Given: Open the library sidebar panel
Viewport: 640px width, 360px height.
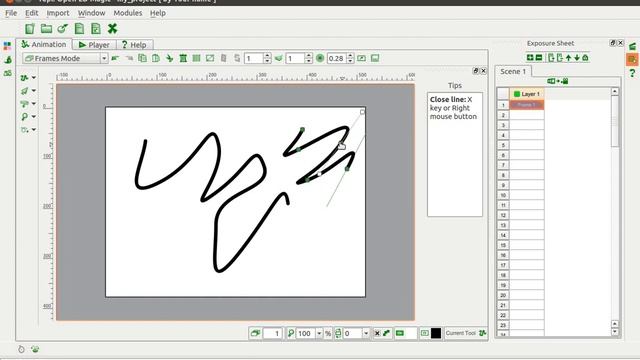Looking at the screenshot, I should coord(7,73).
